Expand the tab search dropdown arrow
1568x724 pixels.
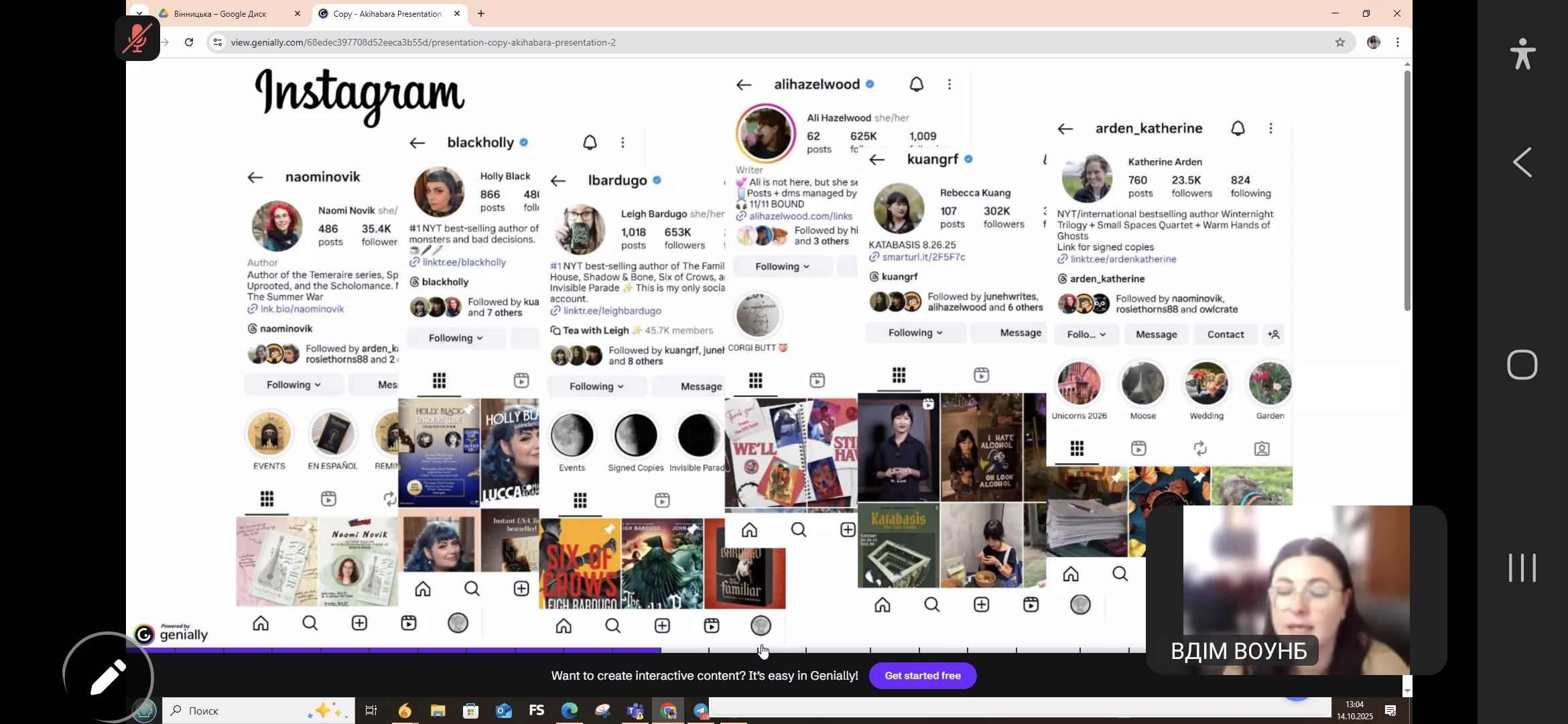139,13
